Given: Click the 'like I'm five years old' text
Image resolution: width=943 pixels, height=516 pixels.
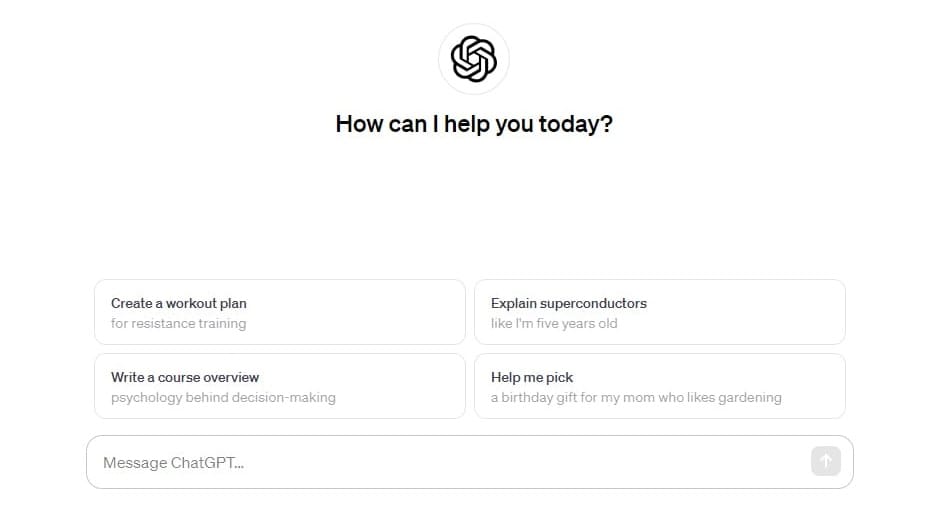Looking at the screenshot, I should (554, 324).
